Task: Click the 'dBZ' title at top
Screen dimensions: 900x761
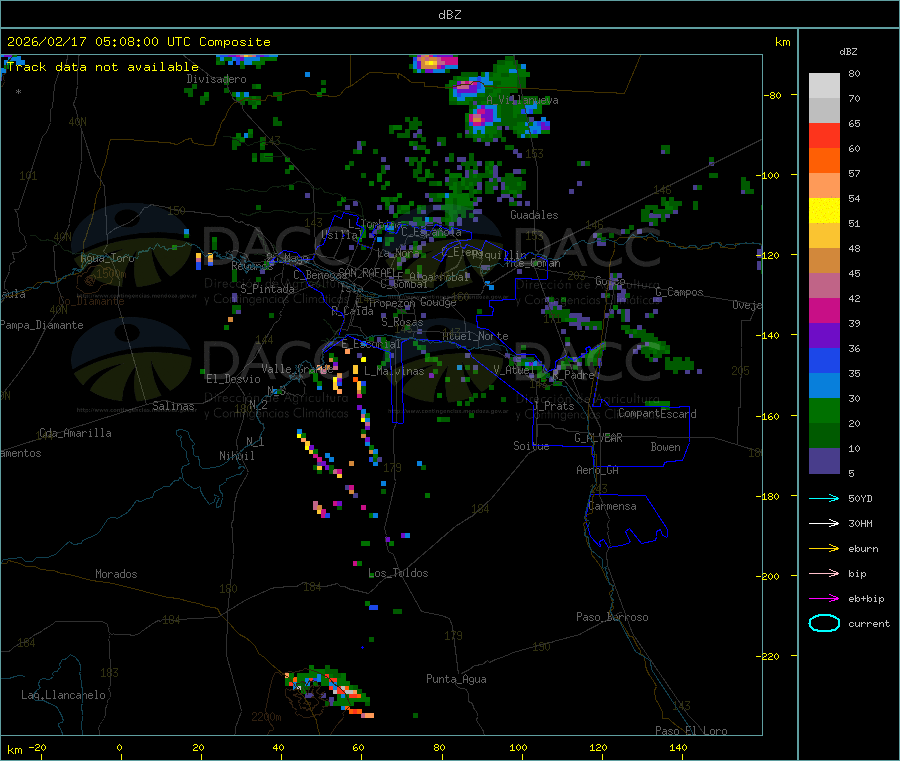Action: click(449, 15)
